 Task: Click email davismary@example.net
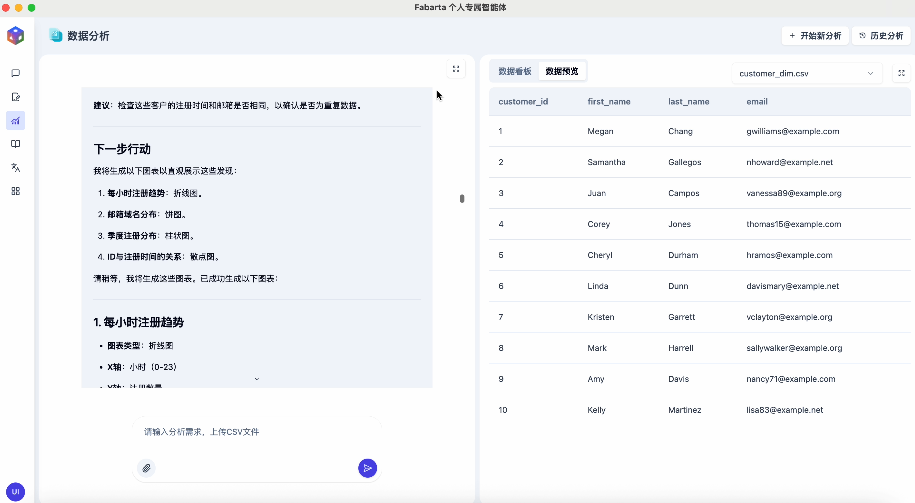coord(792,286)
